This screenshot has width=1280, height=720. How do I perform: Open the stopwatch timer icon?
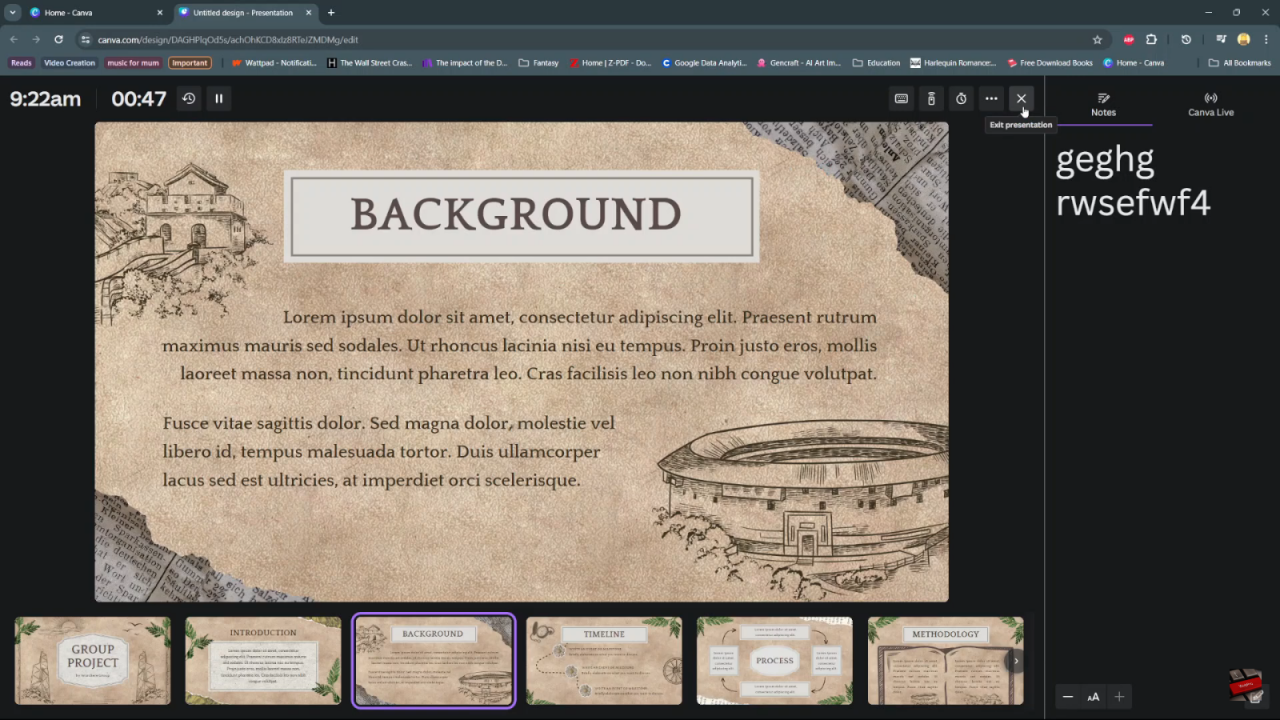pyautogui.click(x=961, y=98)
